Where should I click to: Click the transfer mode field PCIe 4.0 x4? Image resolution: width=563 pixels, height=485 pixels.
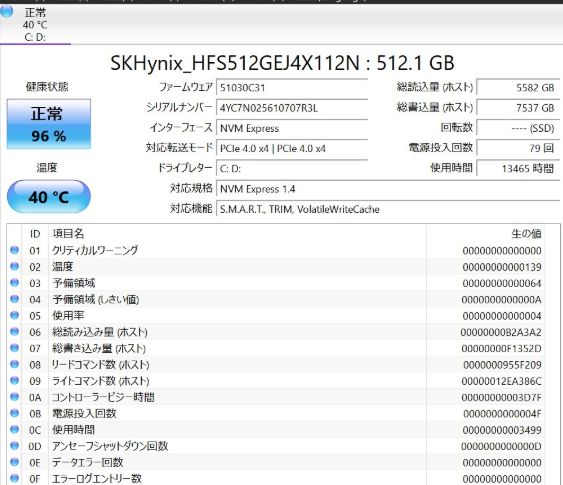coord(292,149)
